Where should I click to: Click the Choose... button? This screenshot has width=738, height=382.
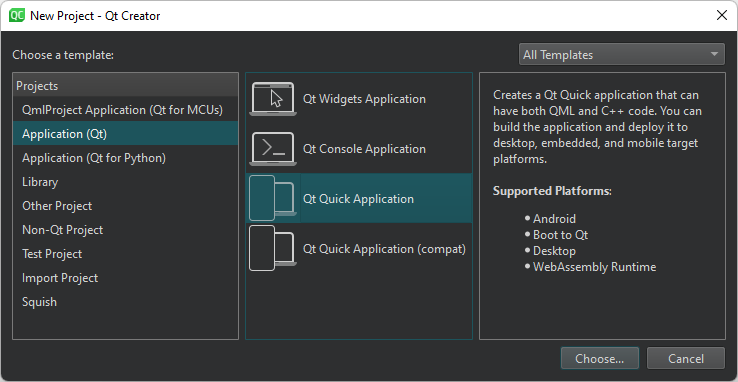tap(600, 358)
